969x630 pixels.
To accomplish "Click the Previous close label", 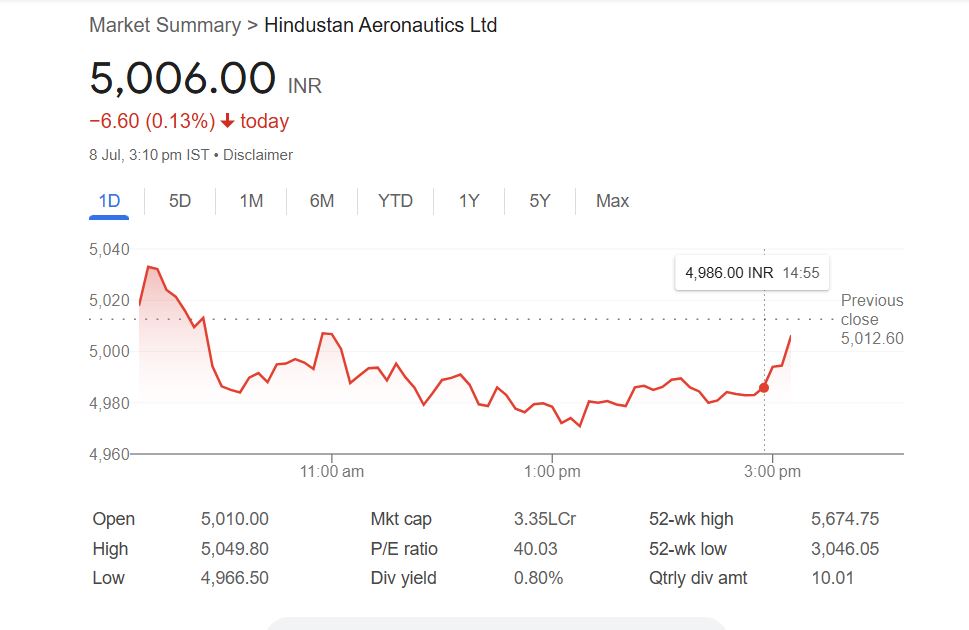I will click(871, 310).
